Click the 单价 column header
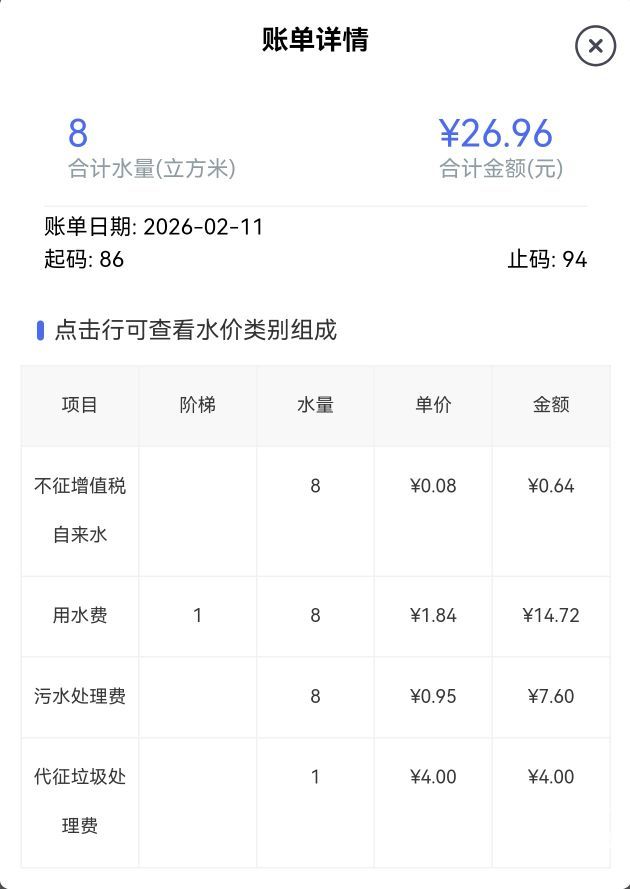This screenshot has height=889, width=630. [x=433, y=405]
